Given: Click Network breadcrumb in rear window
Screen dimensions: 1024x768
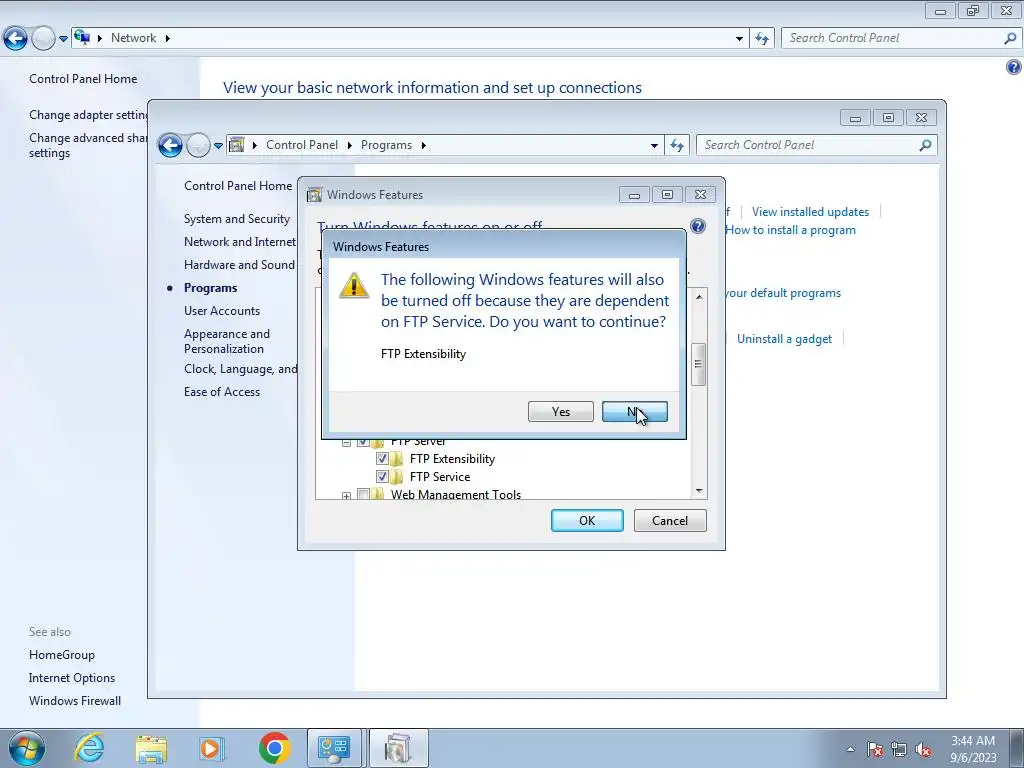Looking at the screenshot, I should pos(133,38).
